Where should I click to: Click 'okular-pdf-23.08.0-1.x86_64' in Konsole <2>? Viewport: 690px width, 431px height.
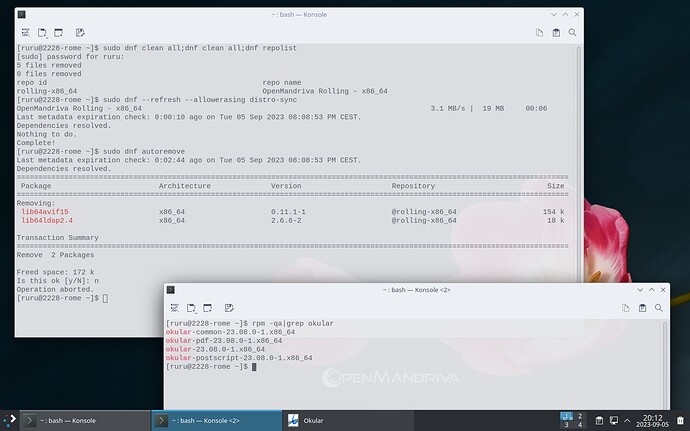click(224, 341)
